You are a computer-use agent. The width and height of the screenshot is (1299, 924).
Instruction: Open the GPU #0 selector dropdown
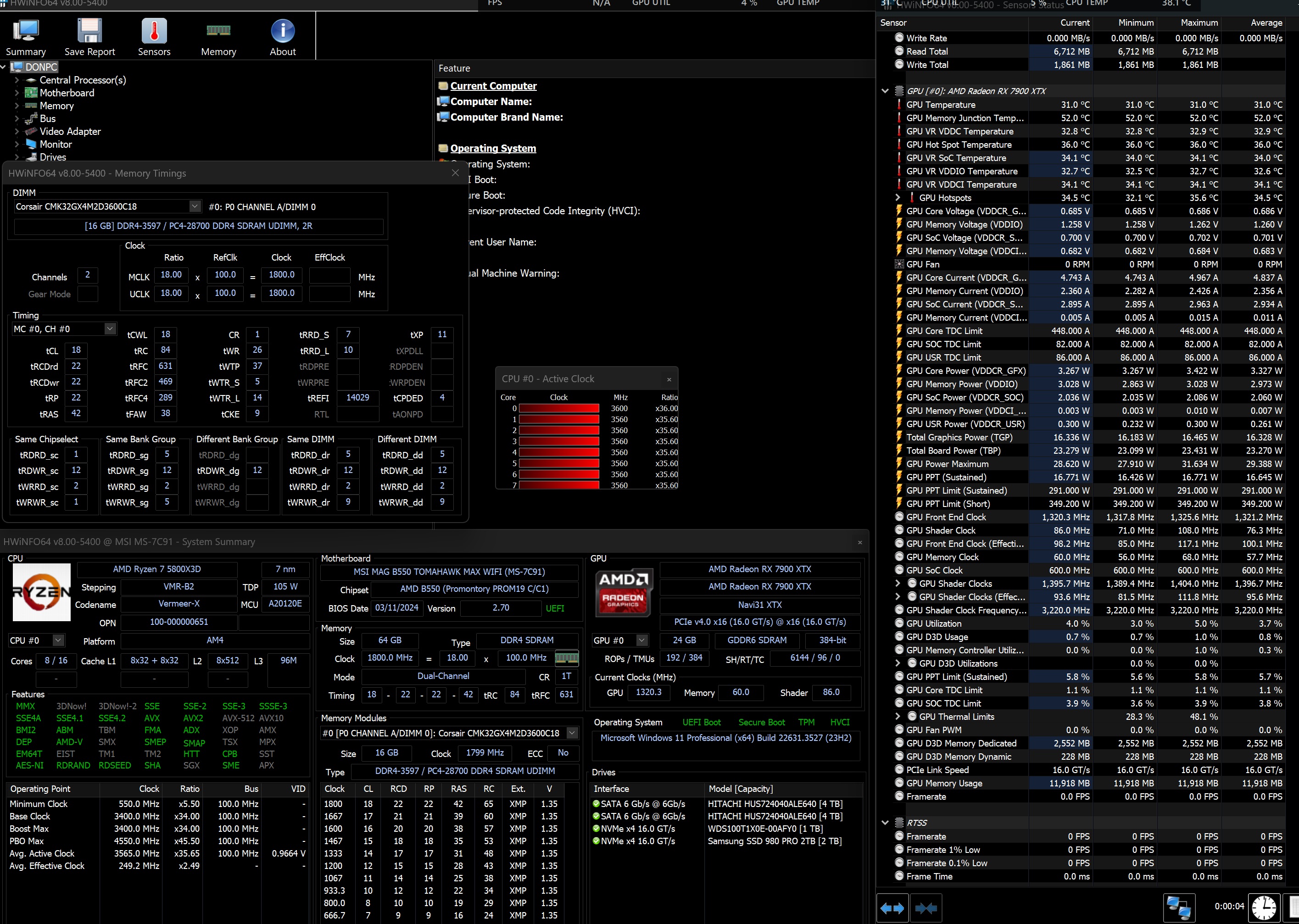click(x=642, y=640)
